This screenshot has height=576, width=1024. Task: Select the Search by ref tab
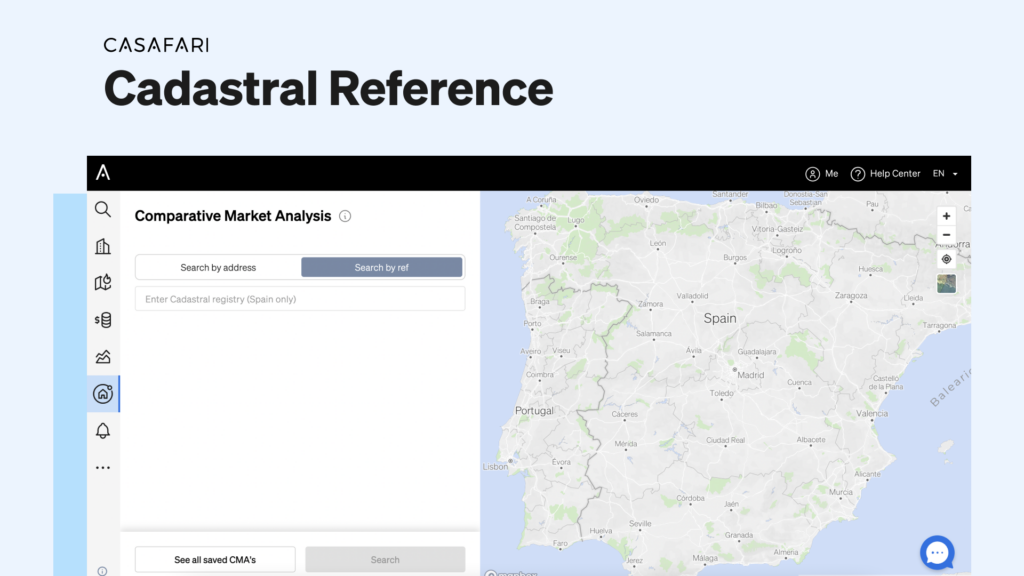coord(383,267)
